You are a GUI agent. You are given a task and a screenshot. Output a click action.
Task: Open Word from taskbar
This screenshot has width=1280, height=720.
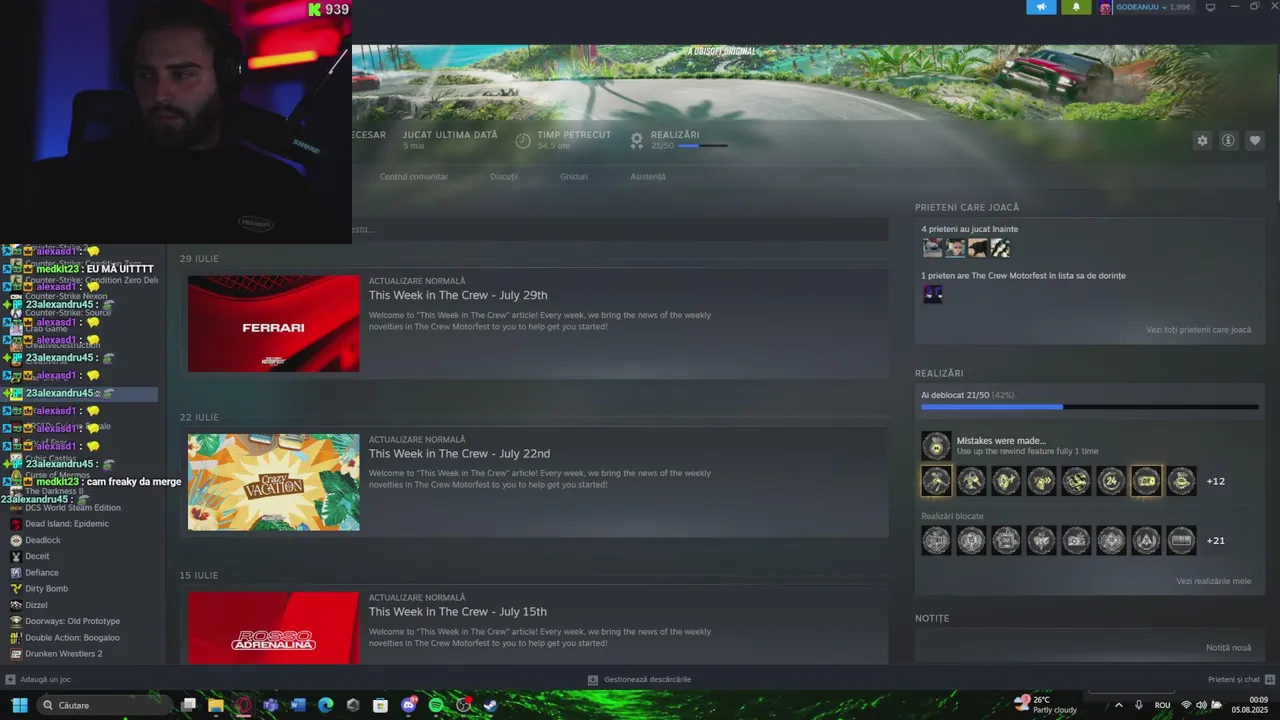[x=298, y=705]
